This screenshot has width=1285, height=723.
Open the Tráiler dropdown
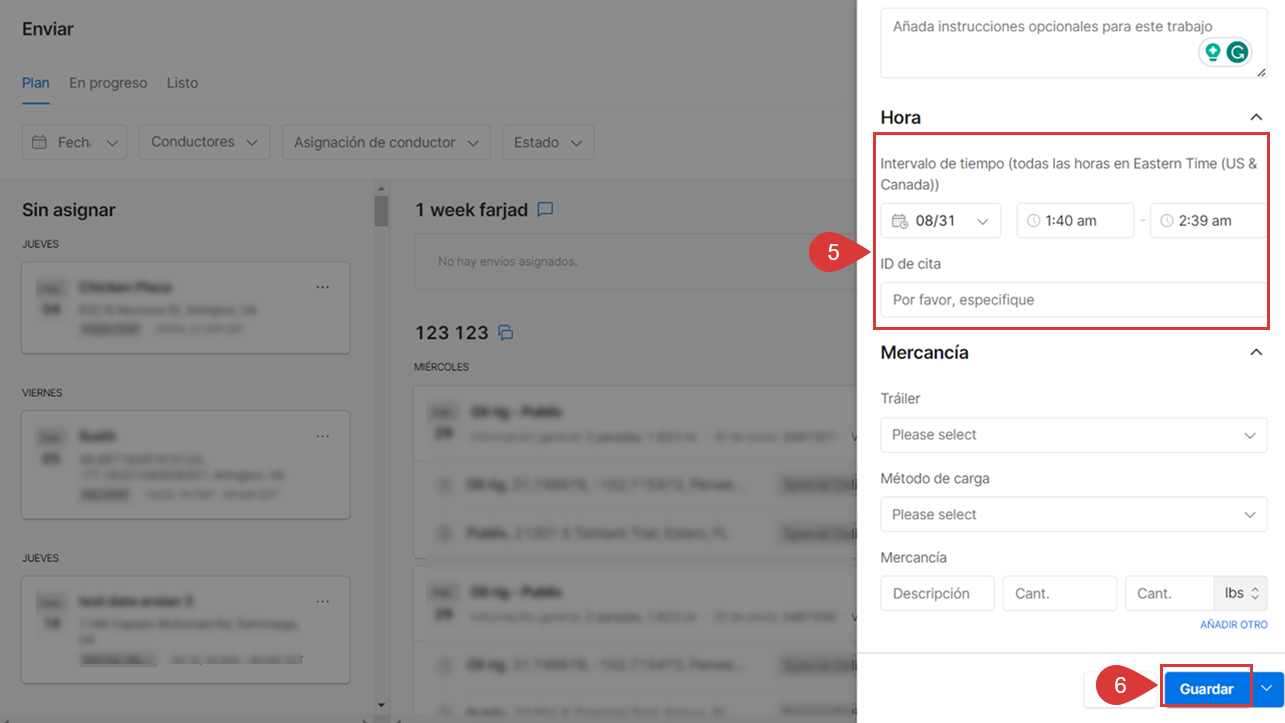pyautogui.click(x=1073, y=435)
